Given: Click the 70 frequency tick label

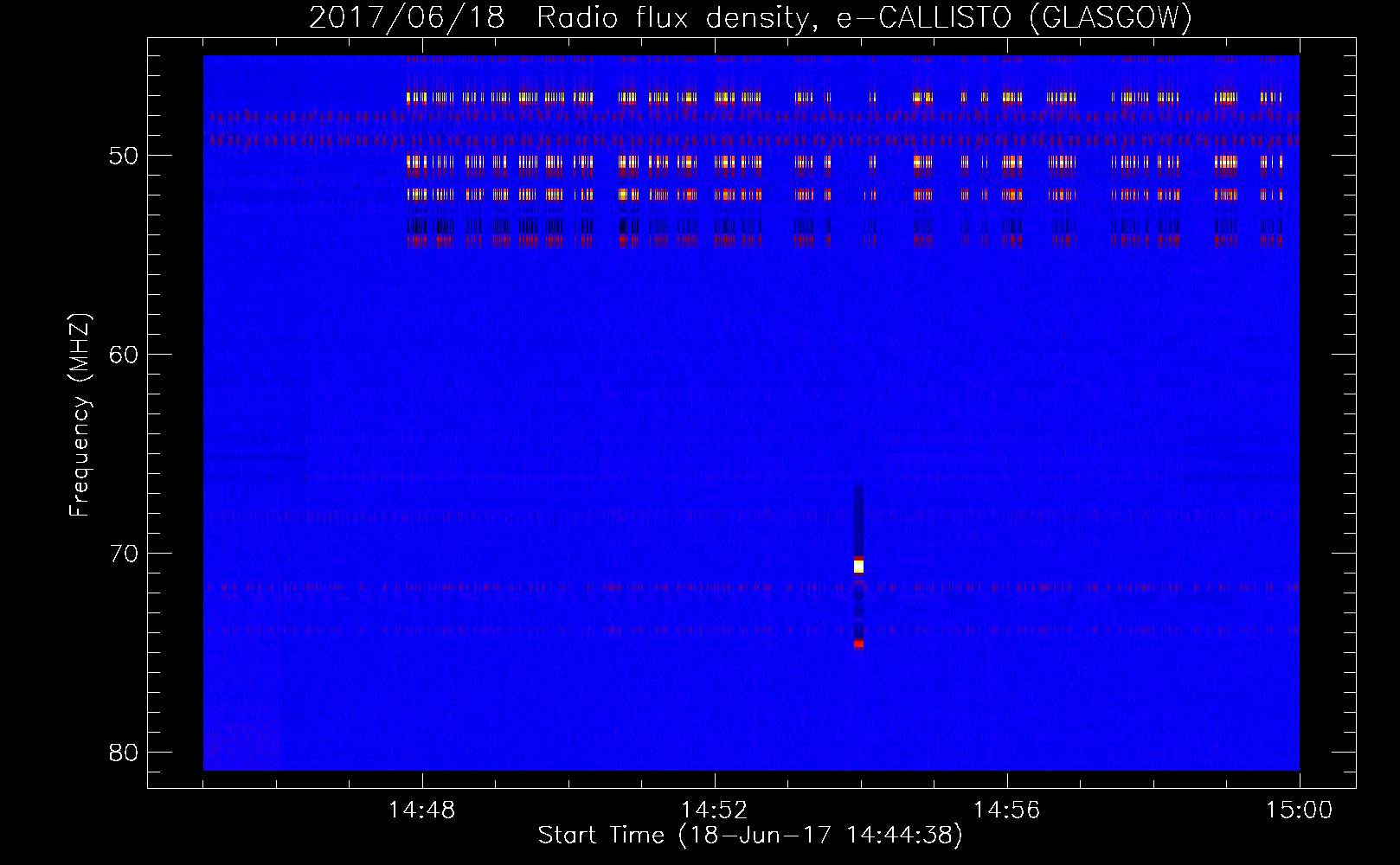Looking at the screenshot, I should pos(124,554).
